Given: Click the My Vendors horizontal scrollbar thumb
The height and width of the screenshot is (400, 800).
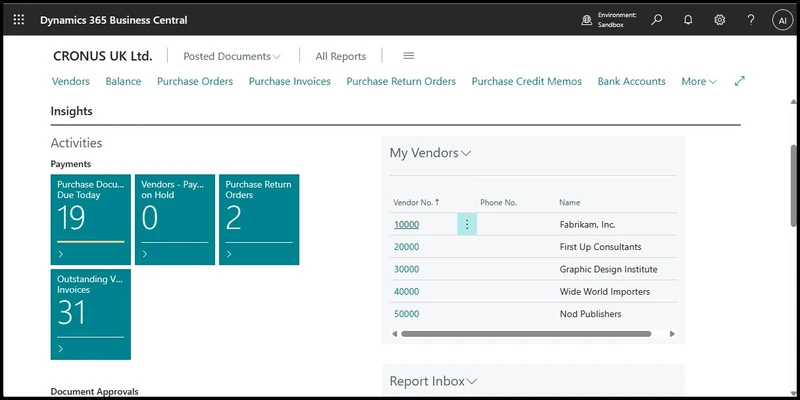Looking at the screenshot, I should 526,334.
